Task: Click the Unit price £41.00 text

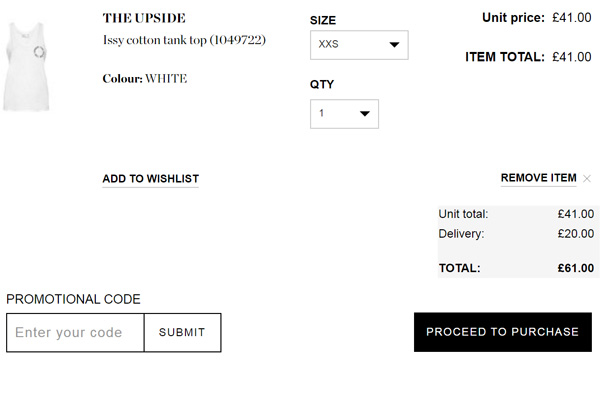Action: tap(536, 18)
